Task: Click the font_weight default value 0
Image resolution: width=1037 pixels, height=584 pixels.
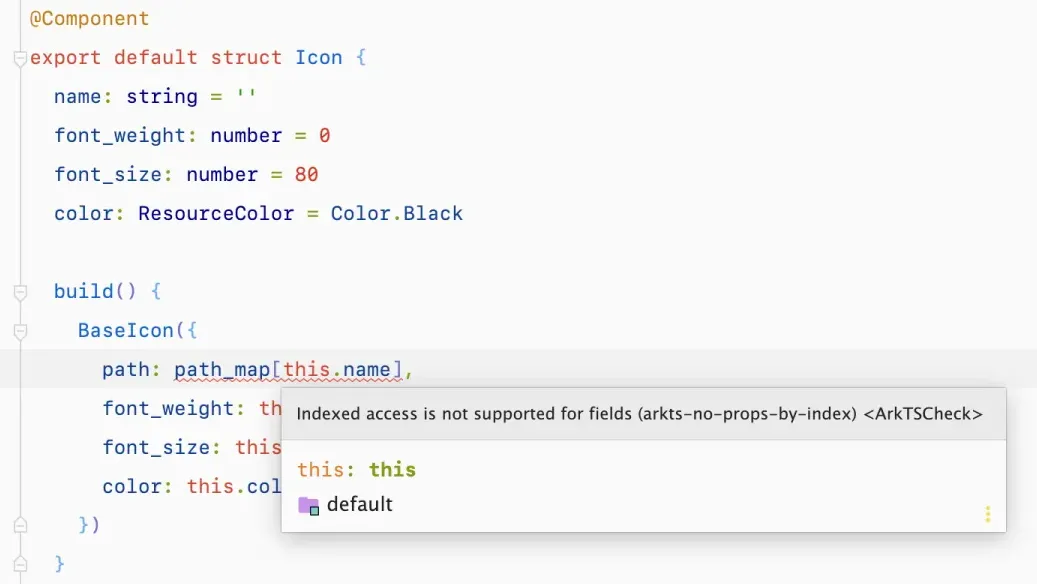Action: 324,135
